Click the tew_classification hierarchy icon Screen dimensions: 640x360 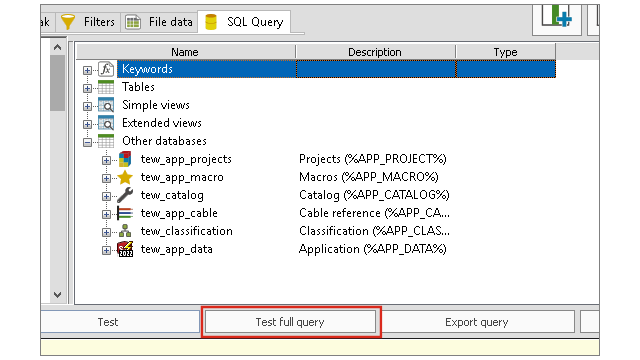[x=125, y=231]
